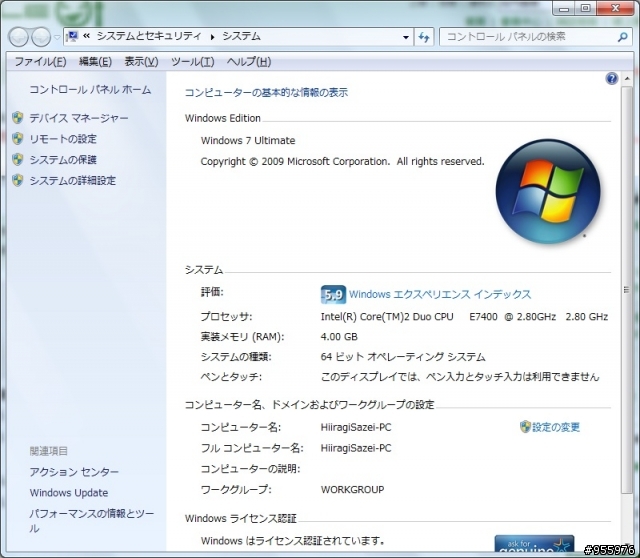This screenshot has height=558, width=640.
Task: Close the System window
Action: [x=616, y=9]
